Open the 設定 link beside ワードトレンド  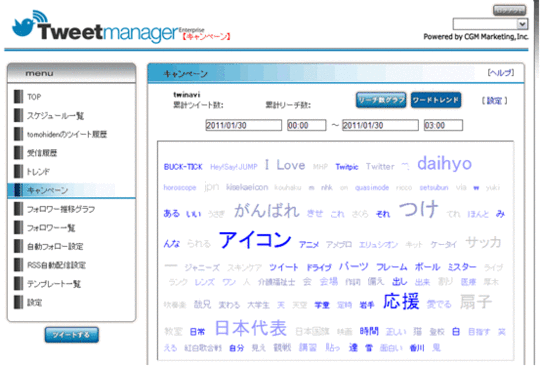pyautogui.click(x=495, y=101)
